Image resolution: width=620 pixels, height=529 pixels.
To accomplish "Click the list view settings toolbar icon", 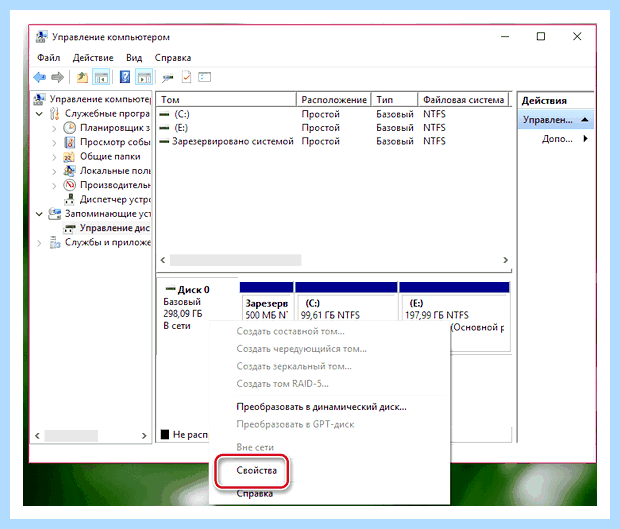I will point(204,77).
